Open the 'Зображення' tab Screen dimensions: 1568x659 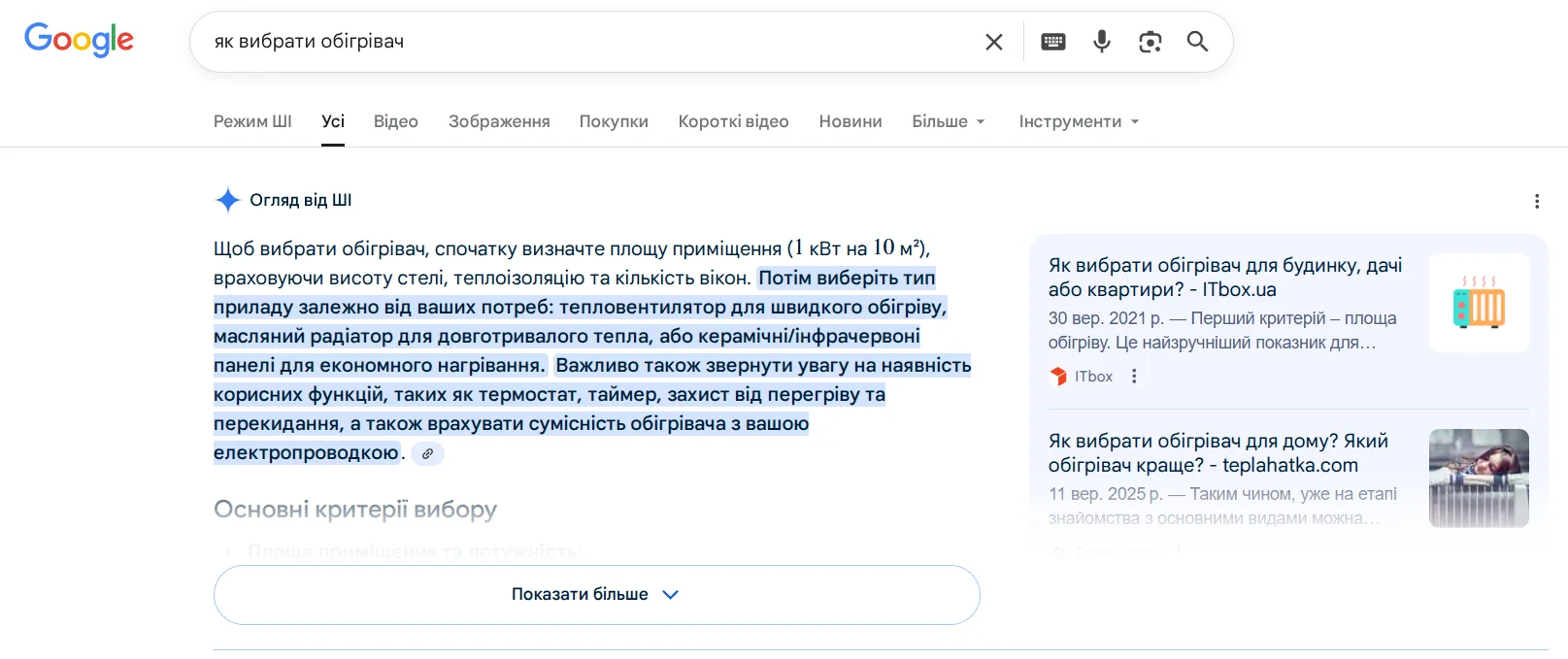pos(499,121)
